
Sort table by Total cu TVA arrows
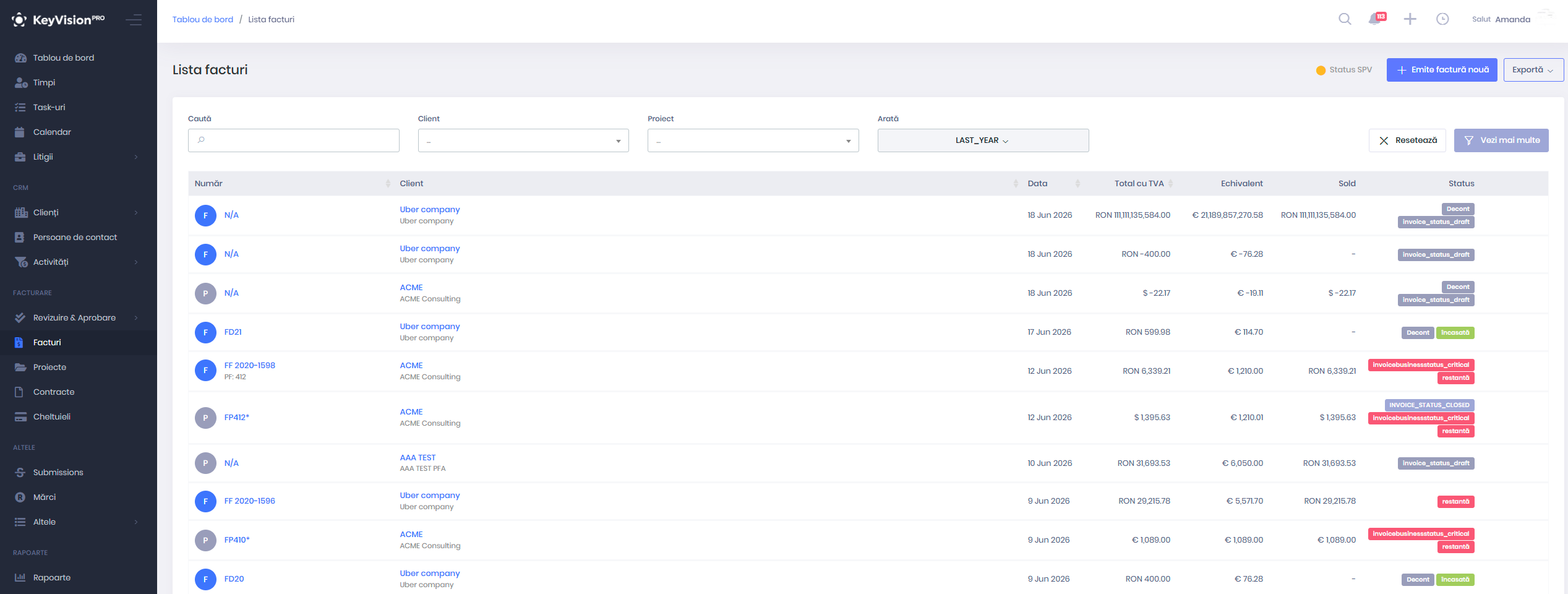coord(1170,184)
